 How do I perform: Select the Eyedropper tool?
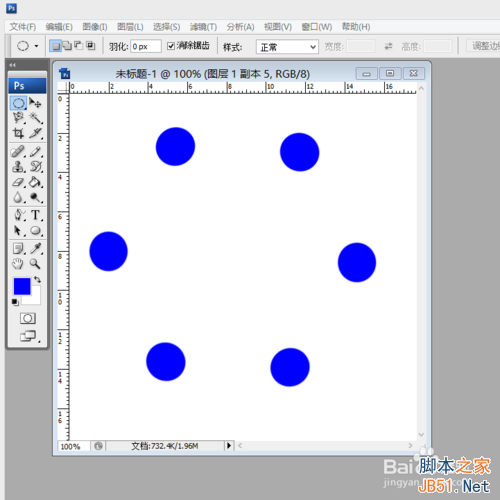click(35, 248)
